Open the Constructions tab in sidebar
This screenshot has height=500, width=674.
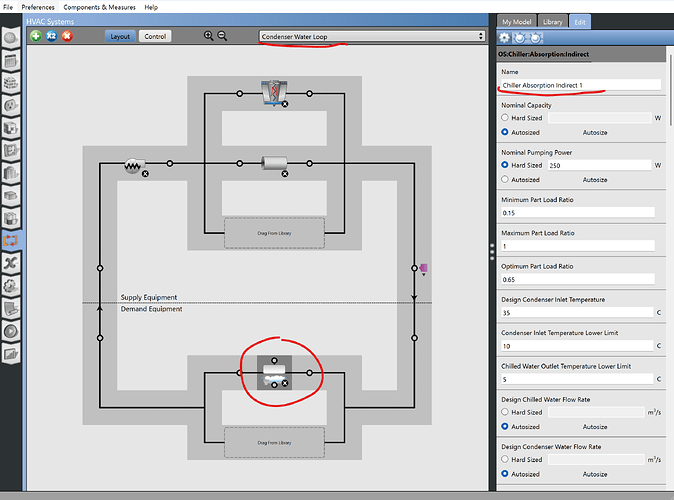[11, 83]
